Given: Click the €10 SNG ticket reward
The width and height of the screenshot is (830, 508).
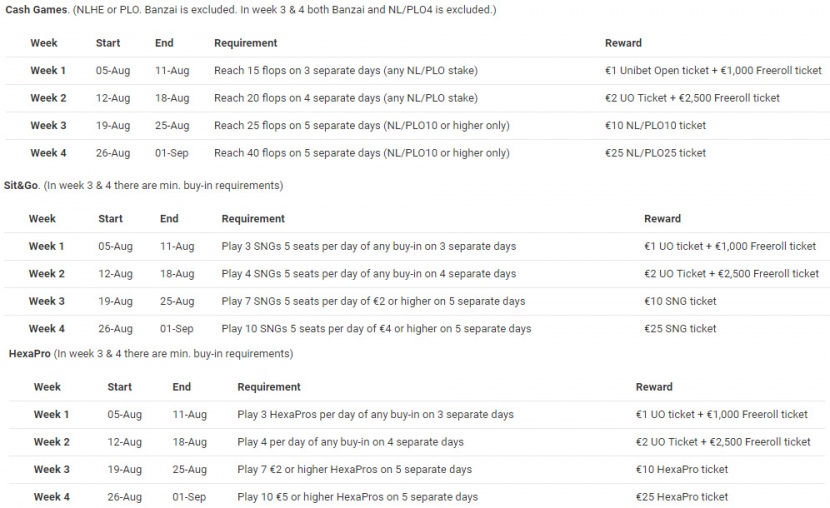Looking at the screenshot, I should (x=680, y=301).
